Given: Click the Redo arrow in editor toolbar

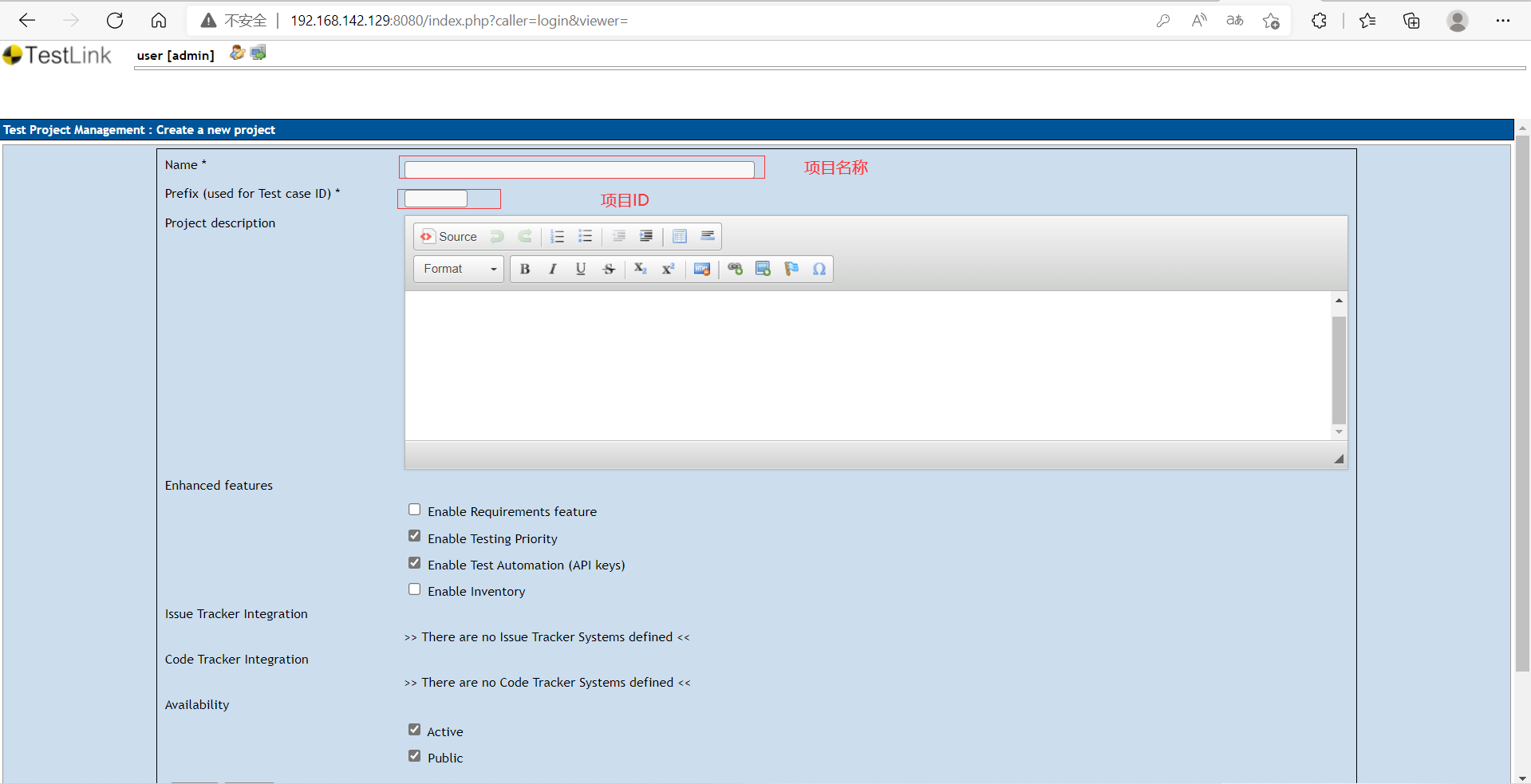Looking at the screenshot, I should click(525, 236).
